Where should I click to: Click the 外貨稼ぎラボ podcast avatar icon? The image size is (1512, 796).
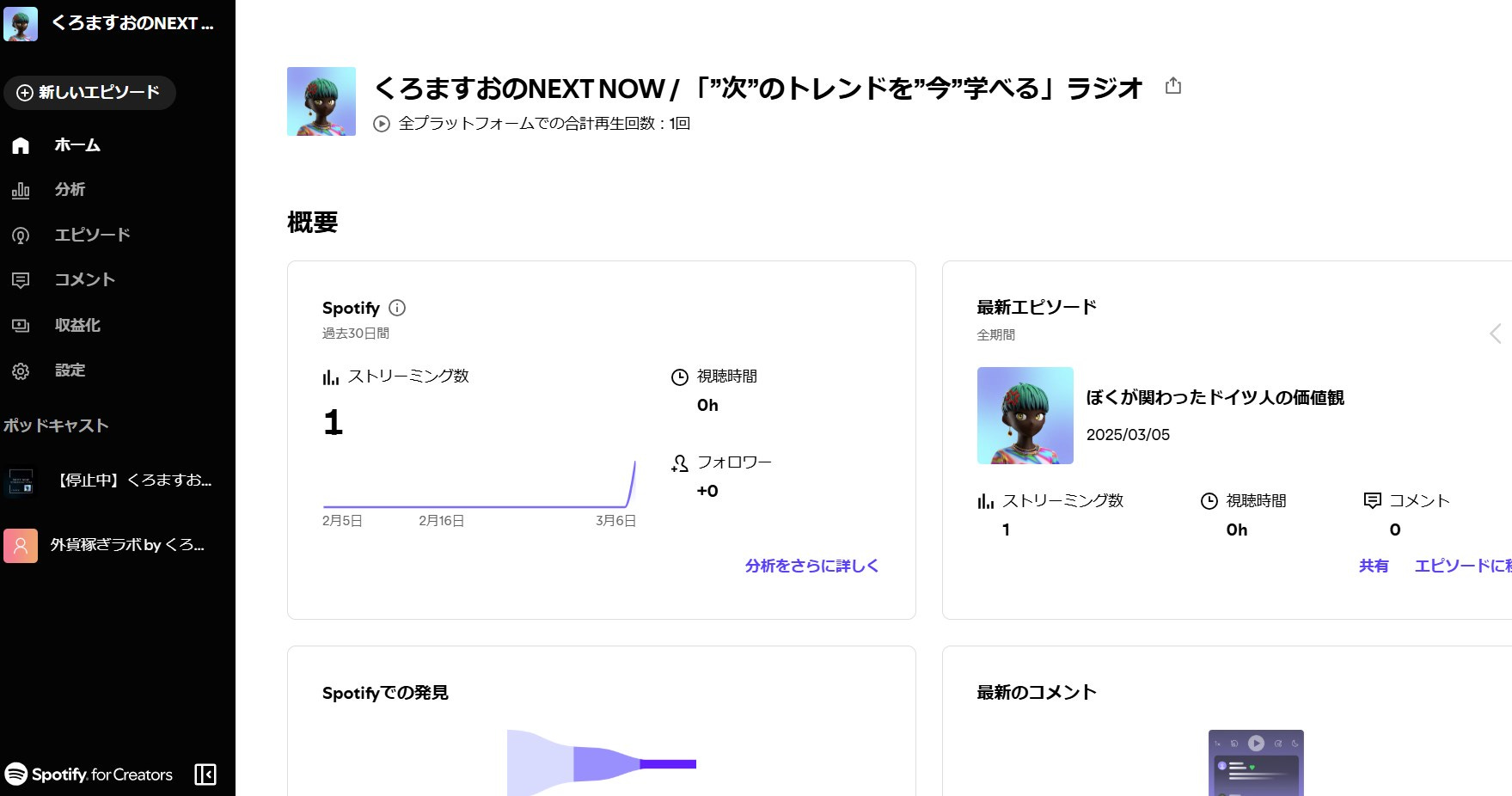(21, 546)
